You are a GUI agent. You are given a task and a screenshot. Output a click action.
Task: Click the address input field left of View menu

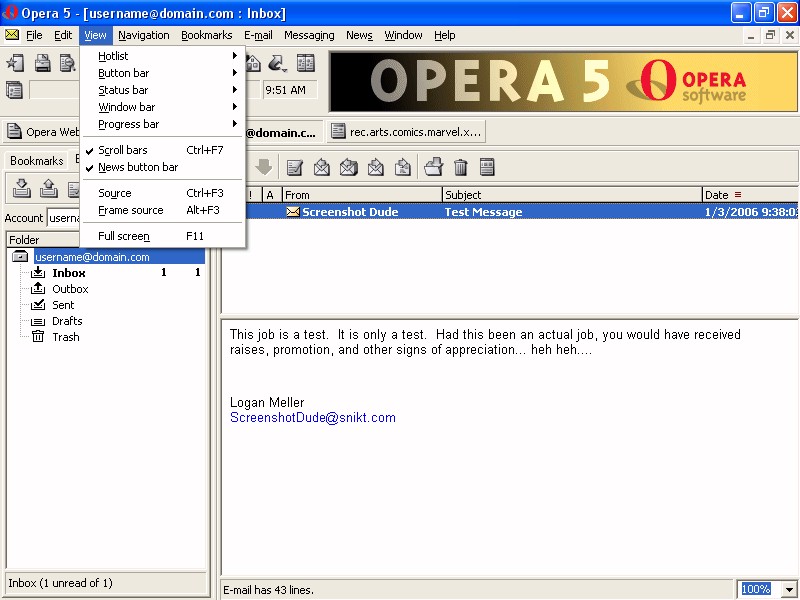(x=55, y=90)
